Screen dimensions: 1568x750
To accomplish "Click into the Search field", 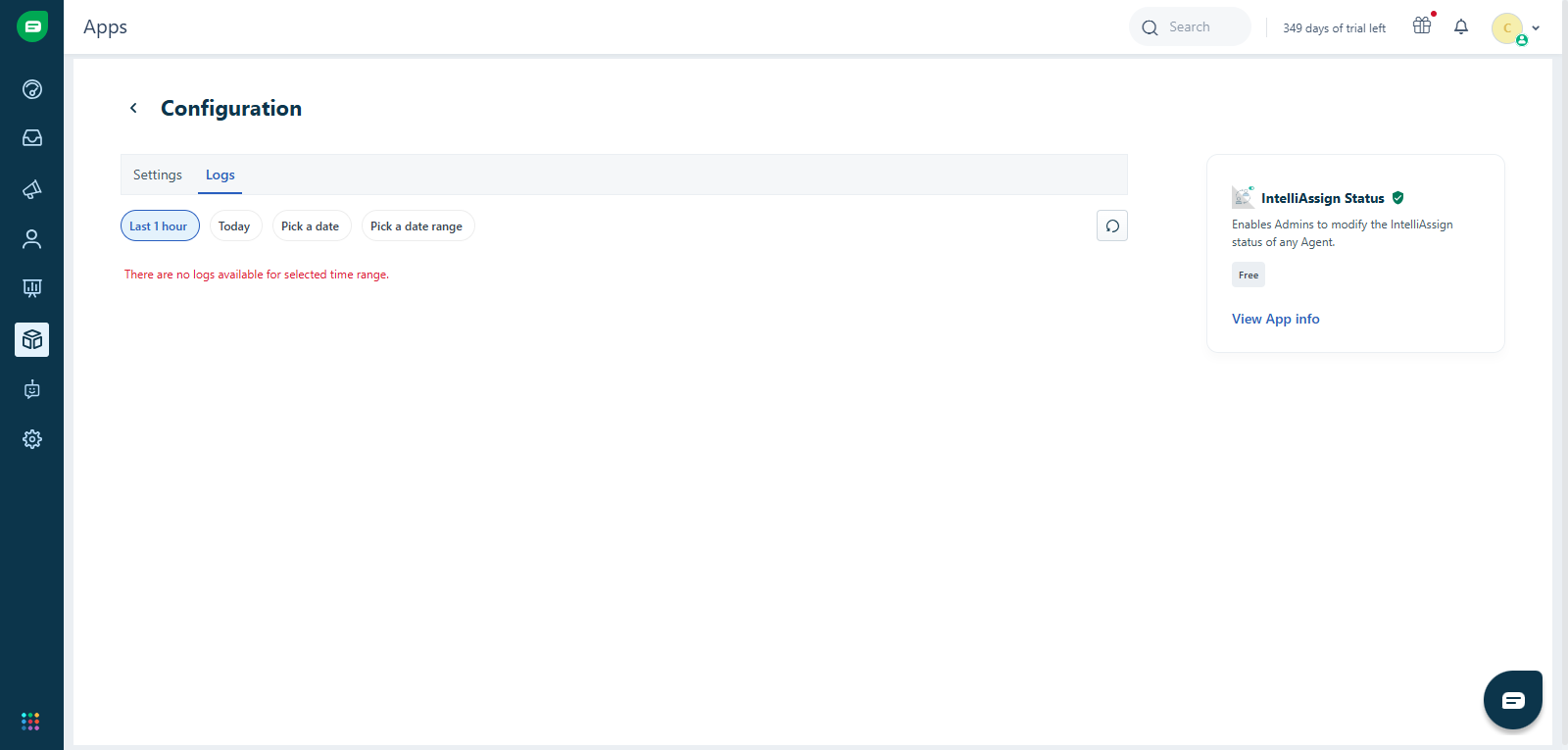I will coord(1190,26).
